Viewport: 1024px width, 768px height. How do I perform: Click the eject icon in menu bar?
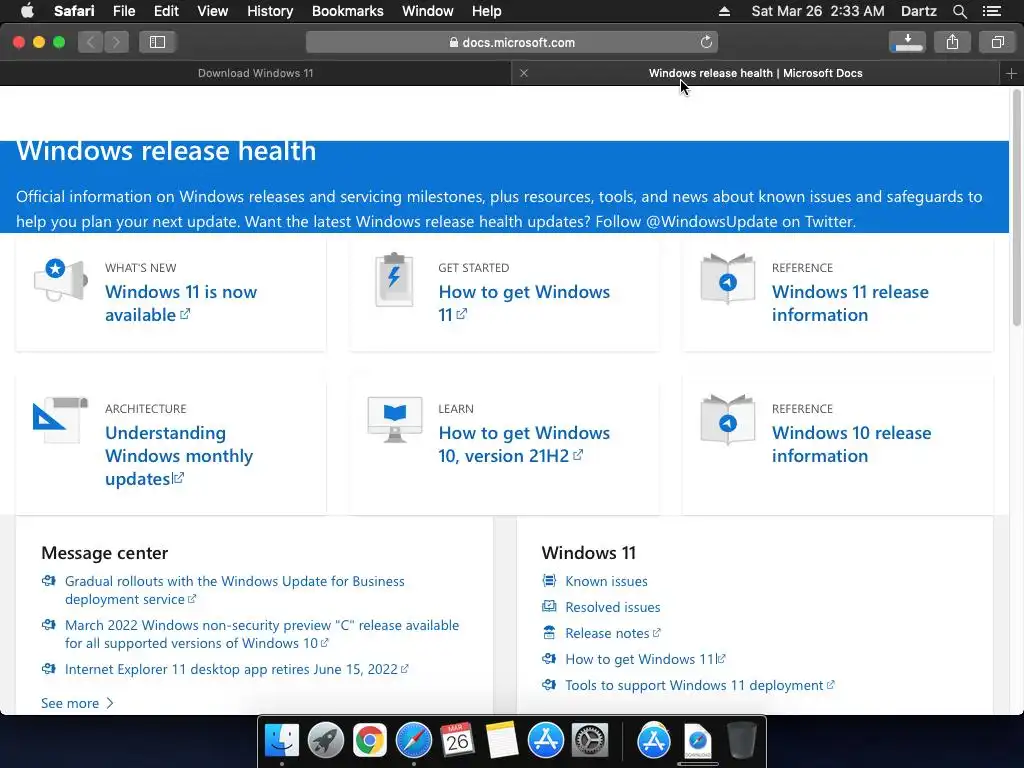click(724, 11)
